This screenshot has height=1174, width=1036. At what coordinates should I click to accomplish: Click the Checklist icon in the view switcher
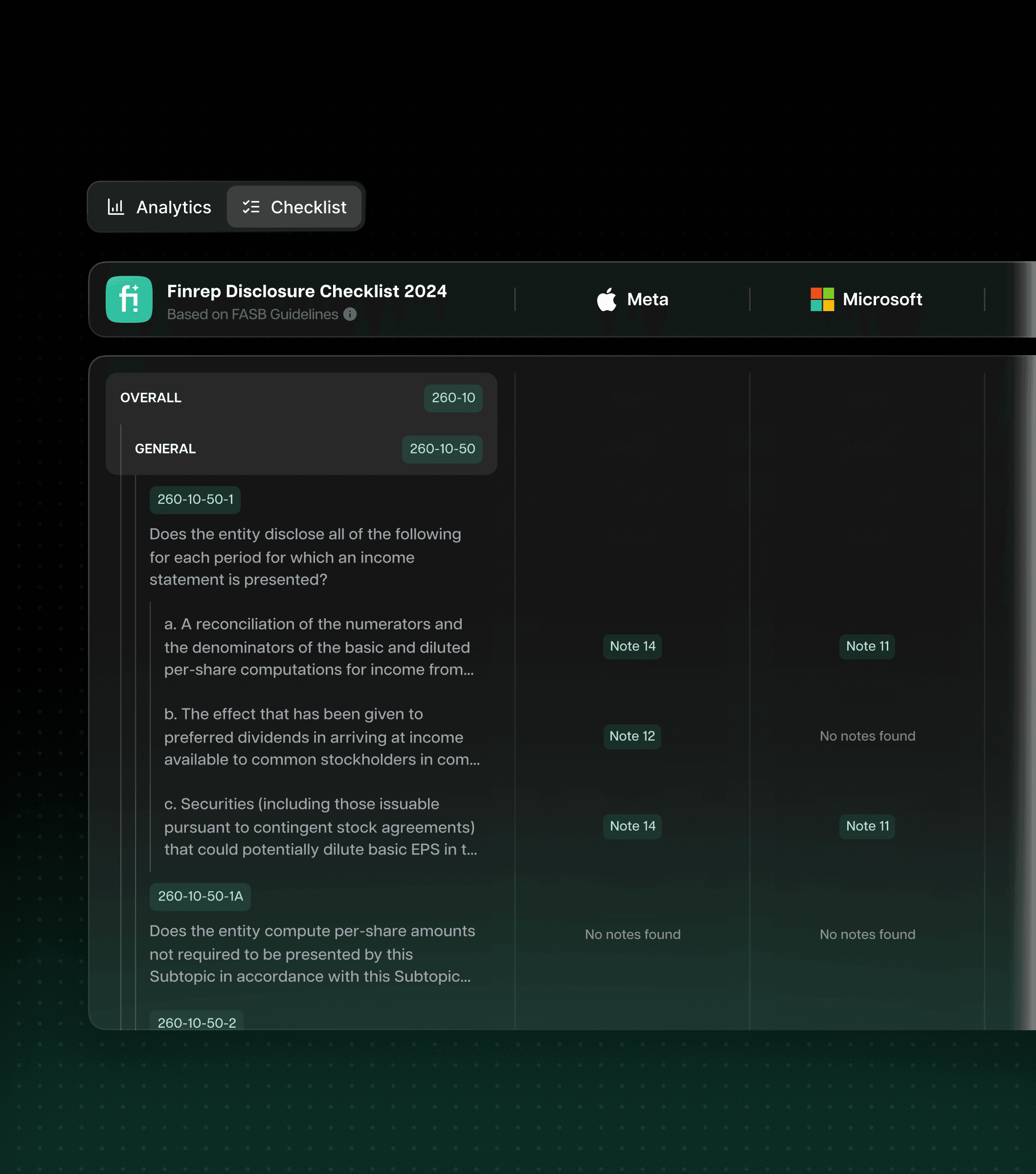tap(251, 207)
